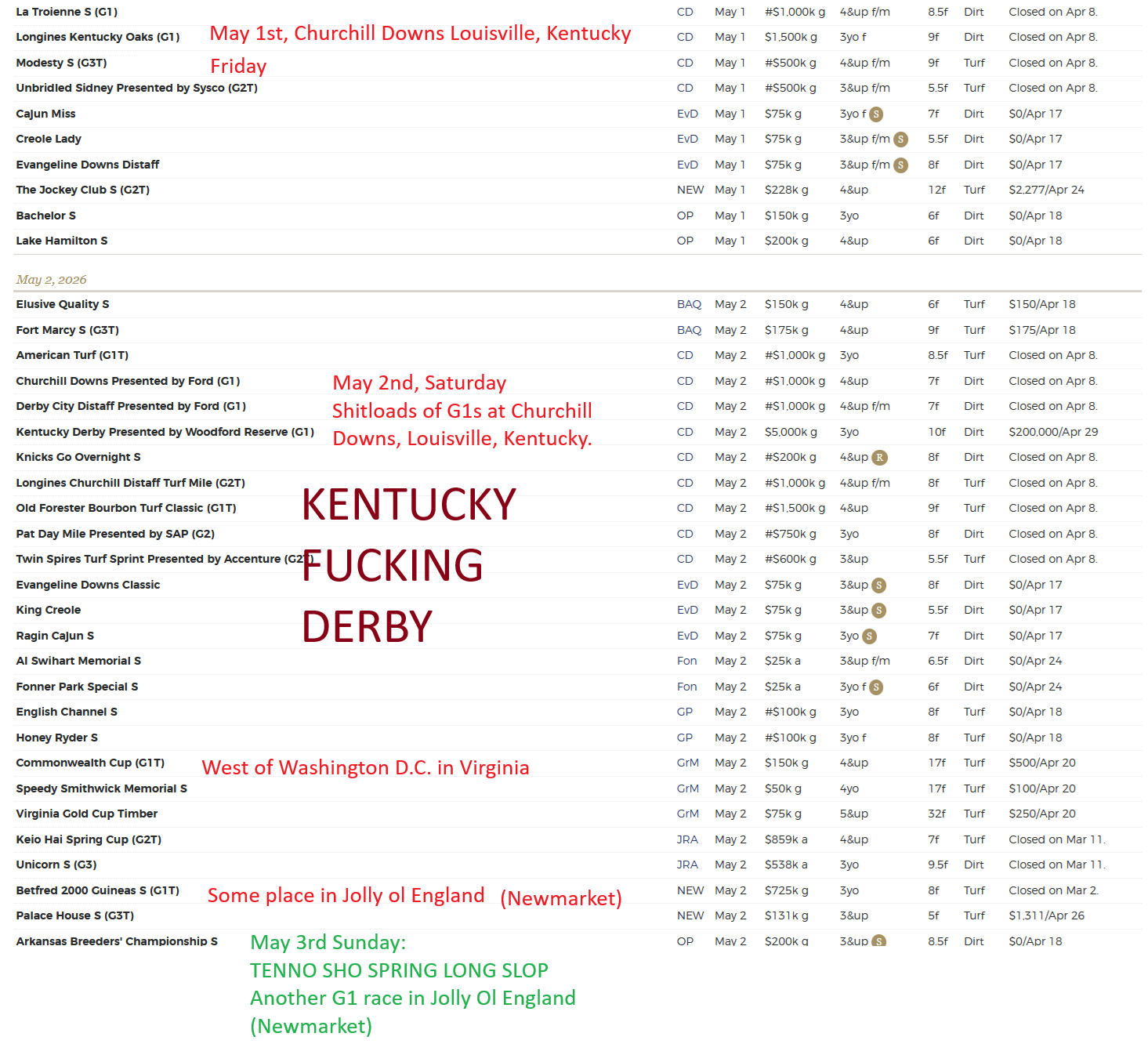Click the S restricted icon in Creole Lady row
The width and height of the screenshot is (1148, 1044).
click(x=901, y=140)
